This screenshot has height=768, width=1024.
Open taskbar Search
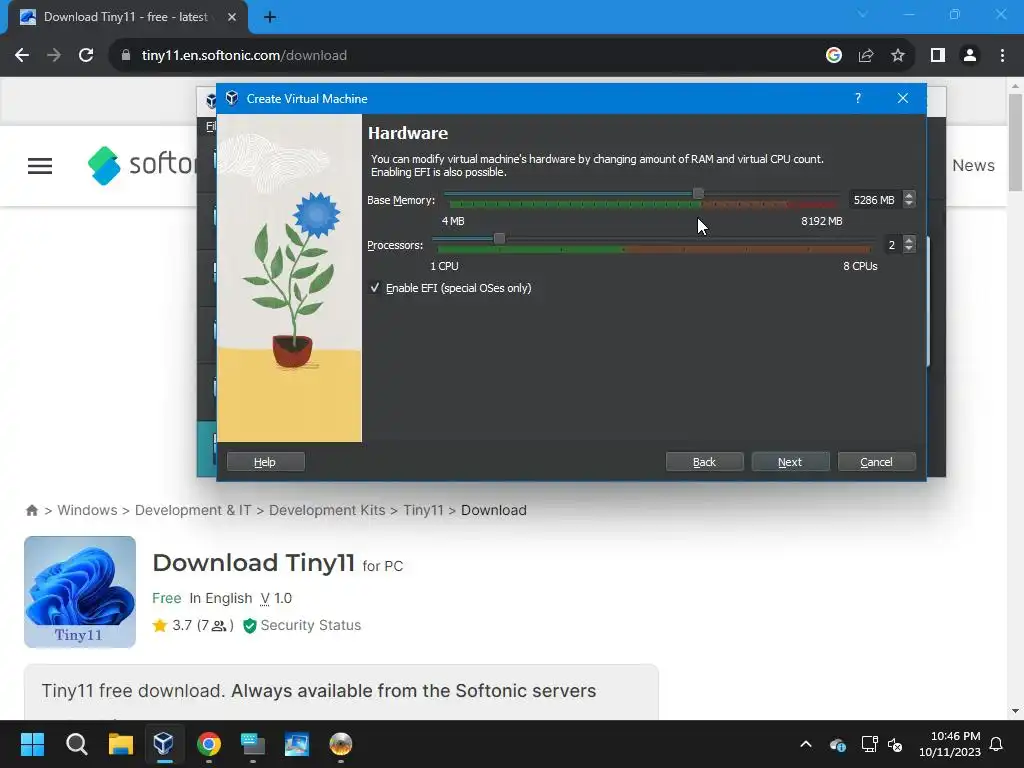coord(76,744)
